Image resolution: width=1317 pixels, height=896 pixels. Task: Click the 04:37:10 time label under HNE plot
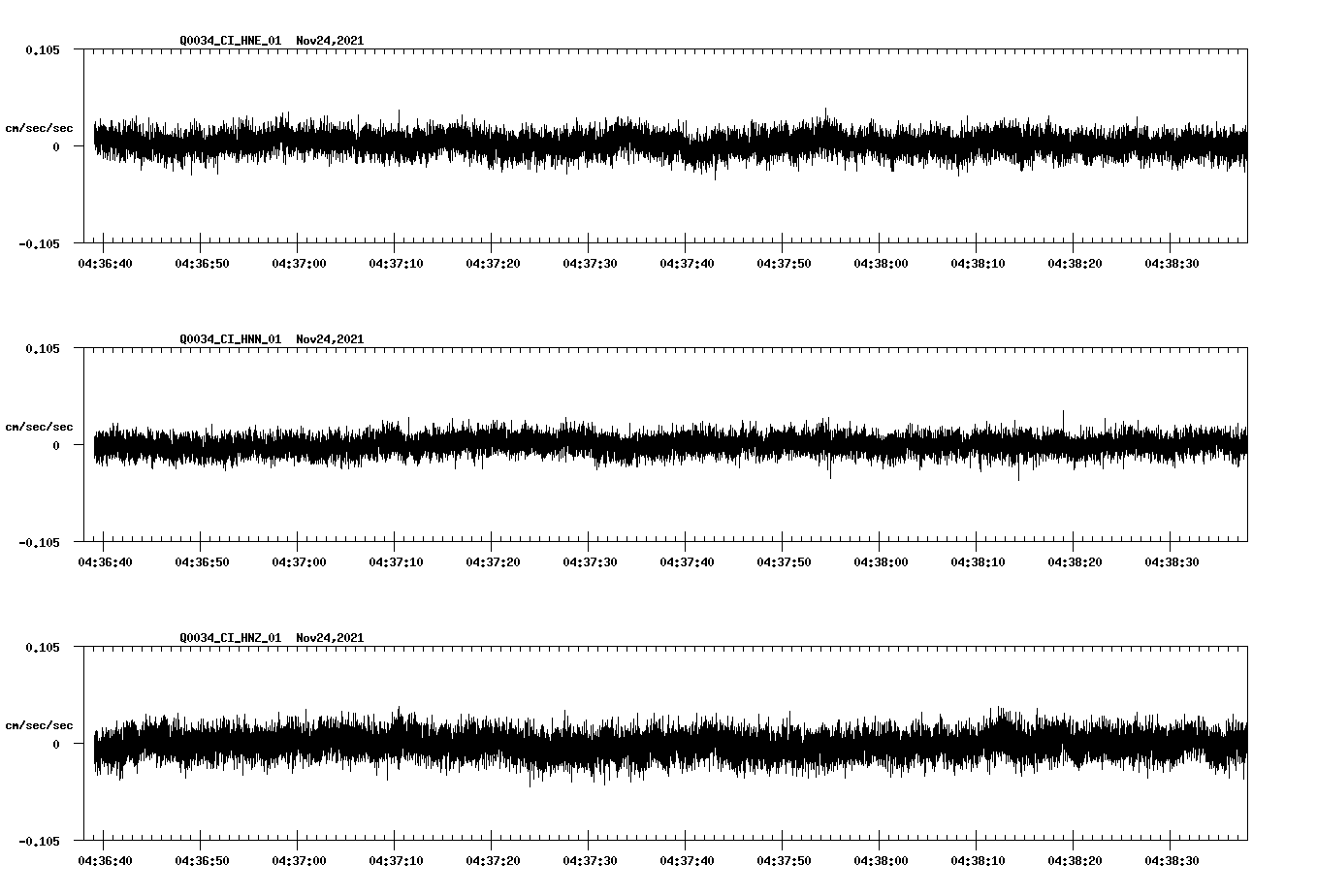[396, 264]
